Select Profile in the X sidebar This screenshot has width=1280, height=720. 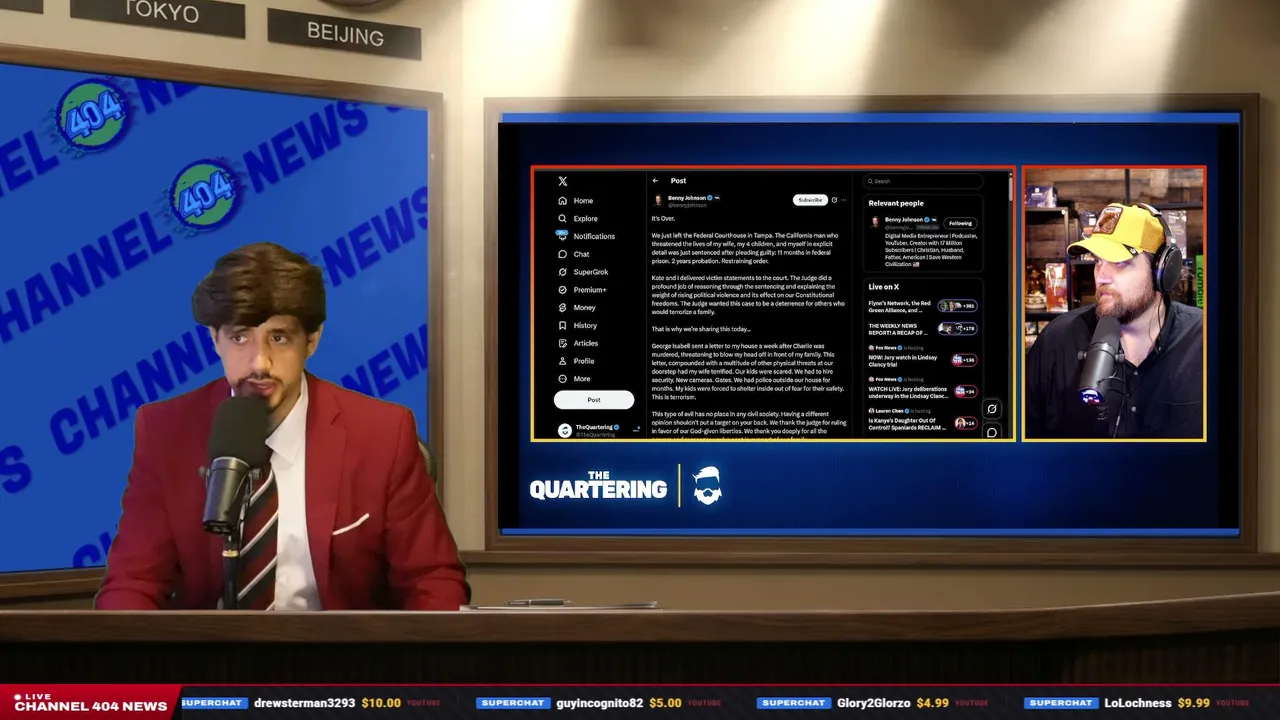coord(576,361)
